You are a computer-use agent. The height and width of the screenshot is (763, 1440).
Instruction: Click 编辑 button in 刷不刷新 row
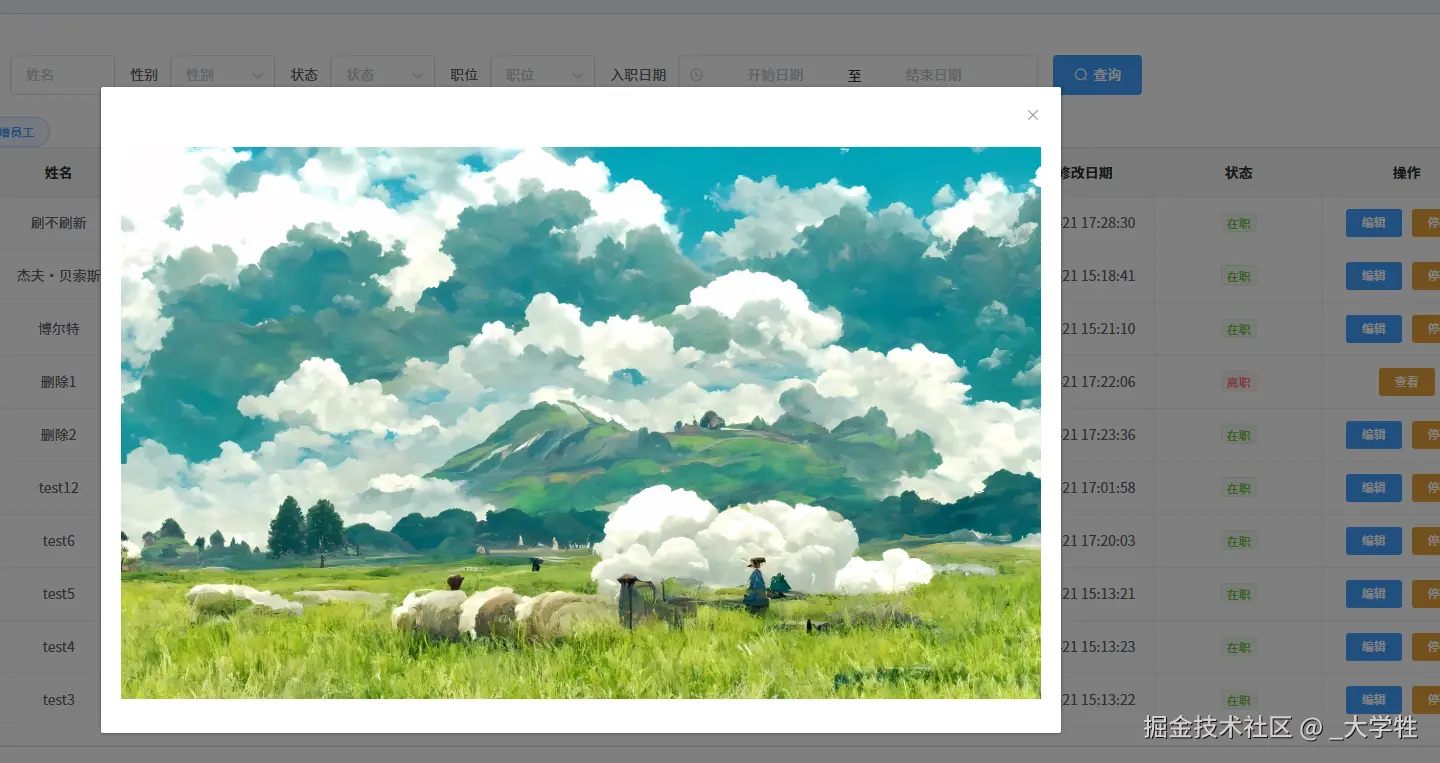(1374, 223)
